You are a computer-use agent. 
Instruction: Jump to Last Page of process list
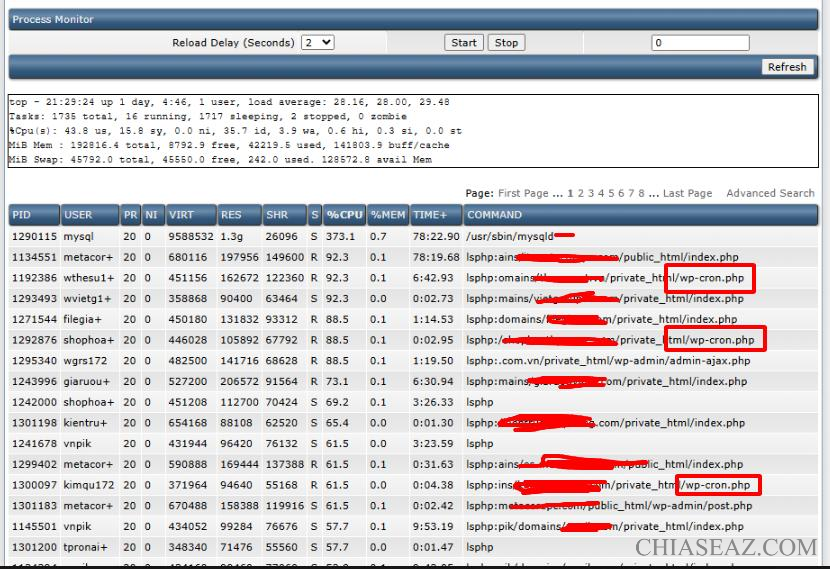687,193
